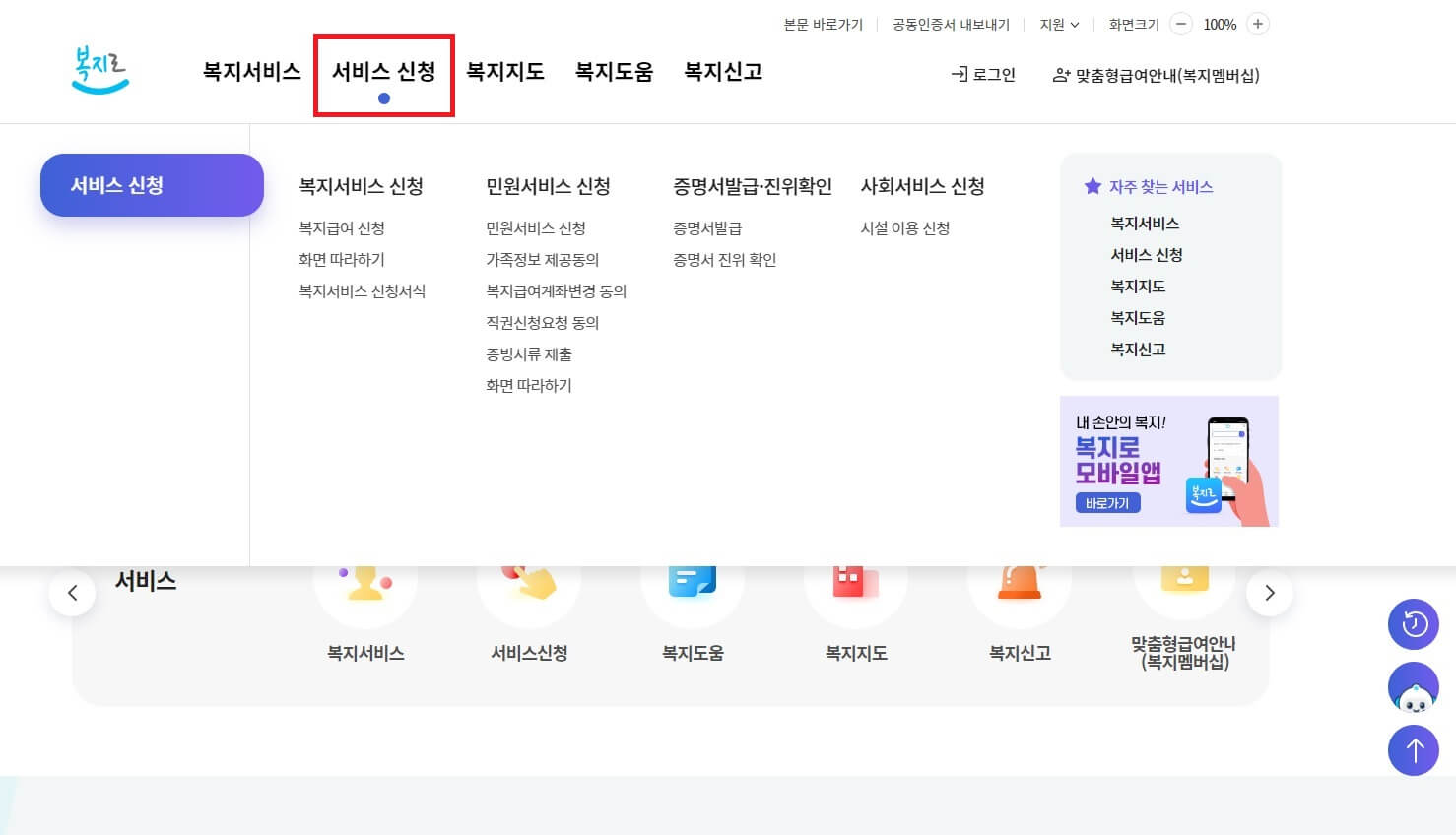Screen dimensions: 1456x835
Task: Click the scroll-to-top arrow button
Action: (1413, 749)
